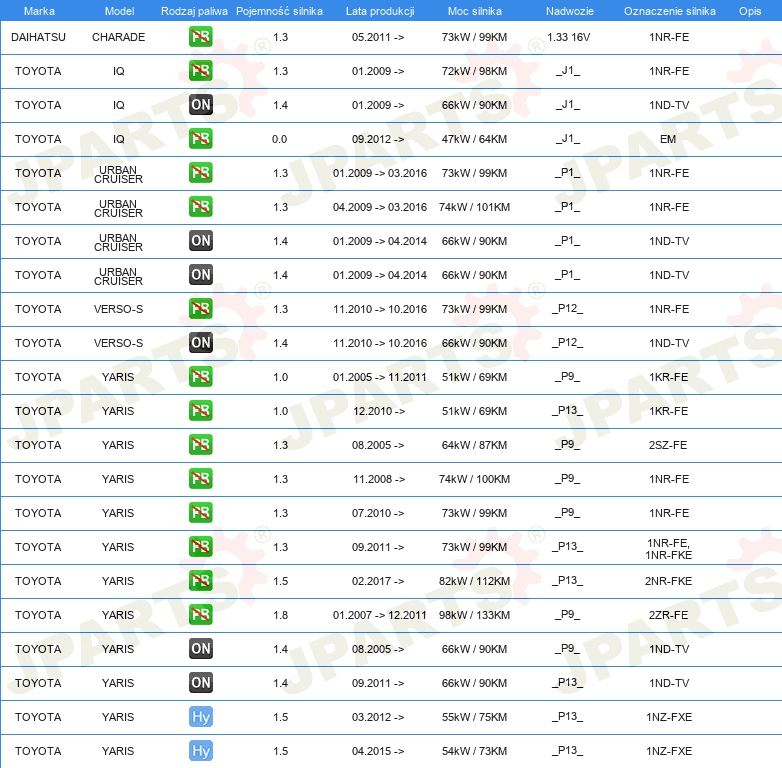This screenshot has height=768, width=782.
Task: Click the petrol icon for Yaris 74kW / 100KM
Action: (x=200, y=479)
